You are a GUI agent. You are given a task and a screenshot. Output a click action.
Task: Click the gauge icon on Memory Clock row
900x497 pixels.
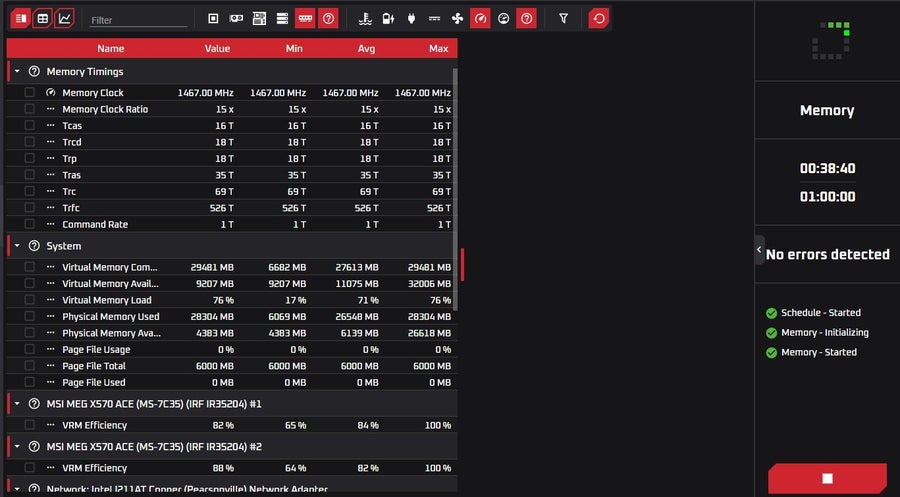(51, 92)
